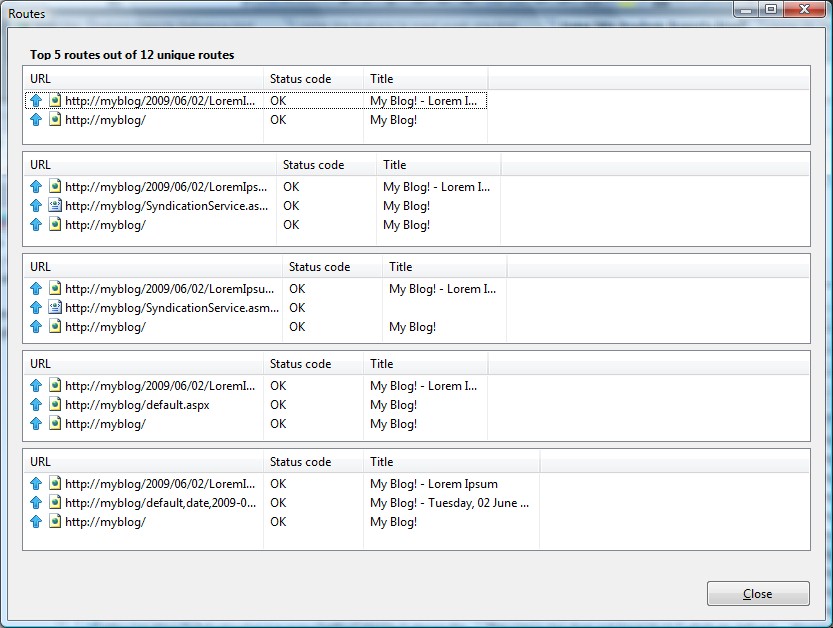Click page icon in row titled My Blog! - Lorem Ipsum

coord(55,483)
